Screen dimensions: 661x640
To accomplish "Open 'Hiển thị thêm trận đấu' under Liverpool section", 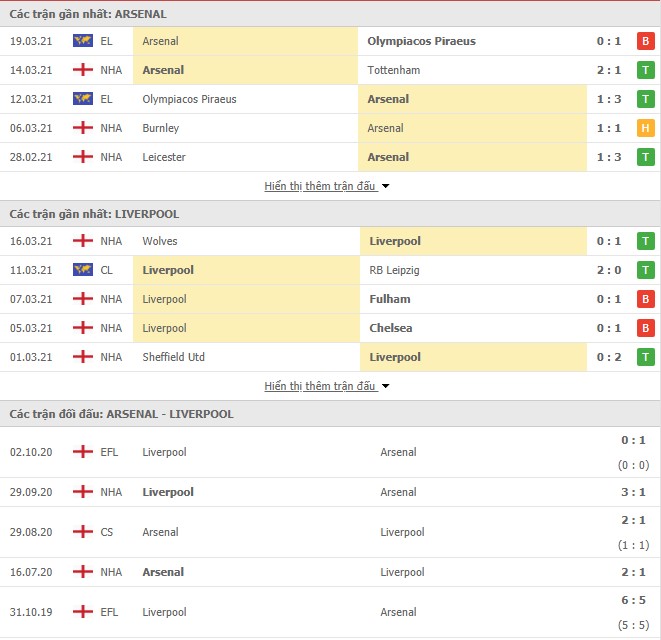I will [x=320, y=386].
